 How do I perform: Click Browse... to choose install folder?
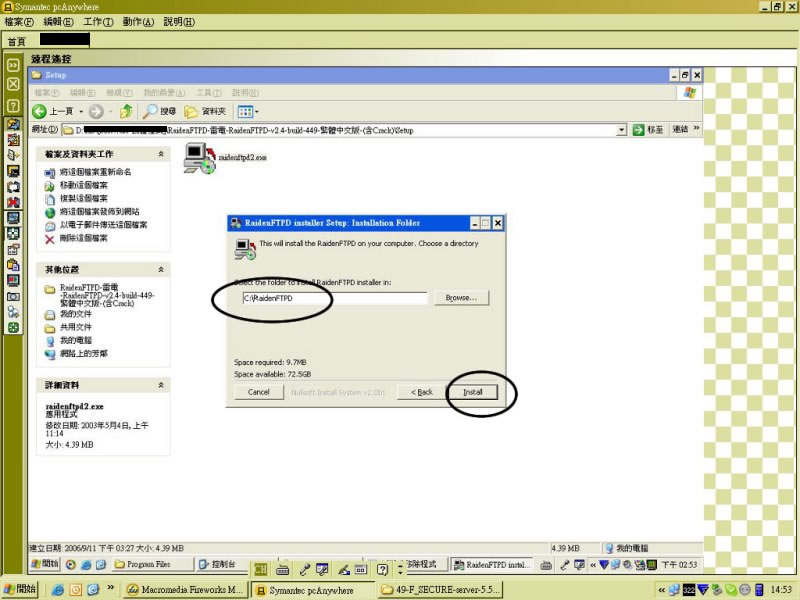[461, 297]
